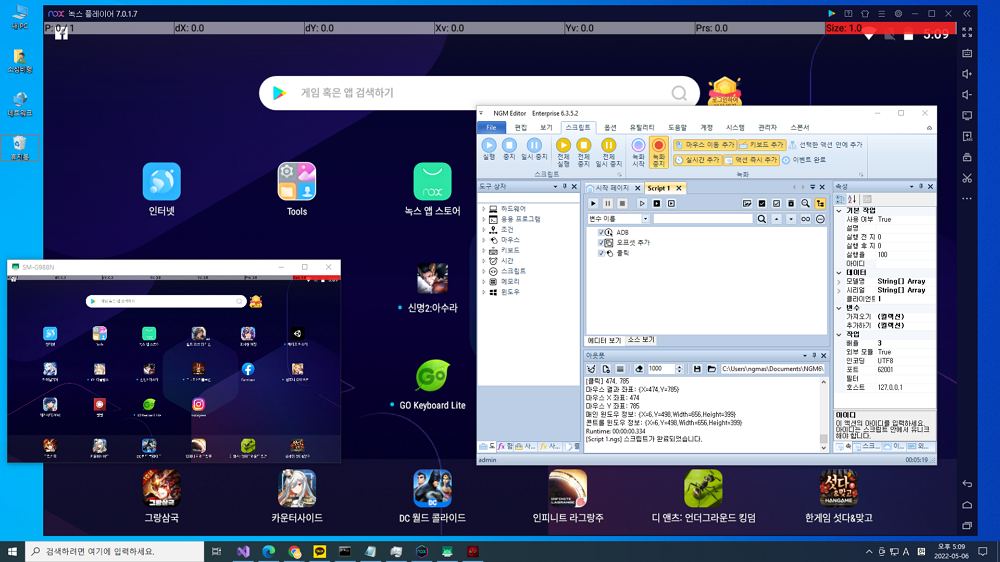The image size is (1000, 562).
Task: Click the yellow 전체 일시 중지 button
Action: 608,153
